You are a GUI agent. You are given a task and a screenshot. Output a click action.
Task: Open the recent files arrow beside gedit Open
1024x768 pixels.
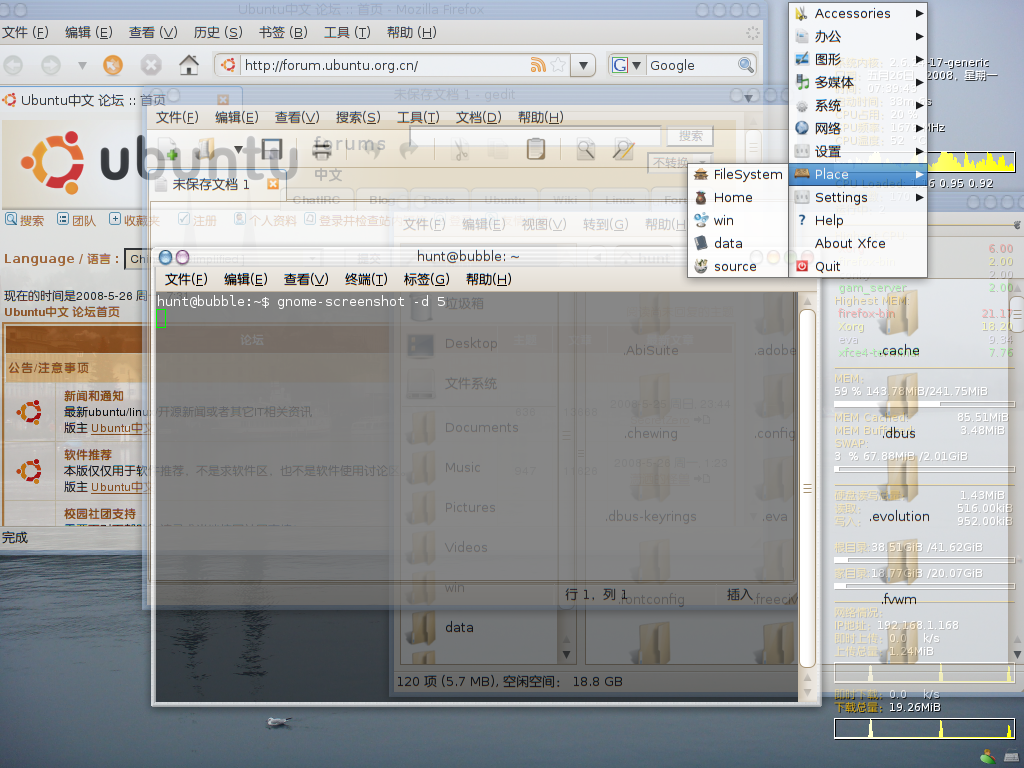click(238, 150)
